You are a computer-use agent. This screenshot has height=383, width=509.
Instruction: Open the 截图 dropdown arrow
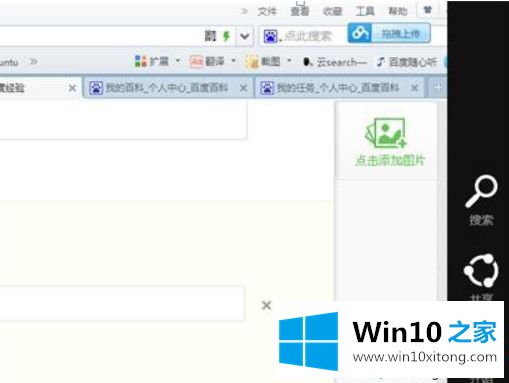(289, 61)
